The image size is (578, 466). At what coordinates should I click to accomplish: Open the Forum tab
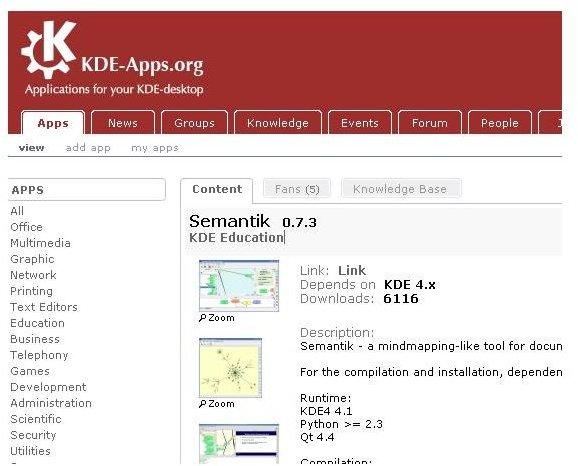[x=430, y=123]
